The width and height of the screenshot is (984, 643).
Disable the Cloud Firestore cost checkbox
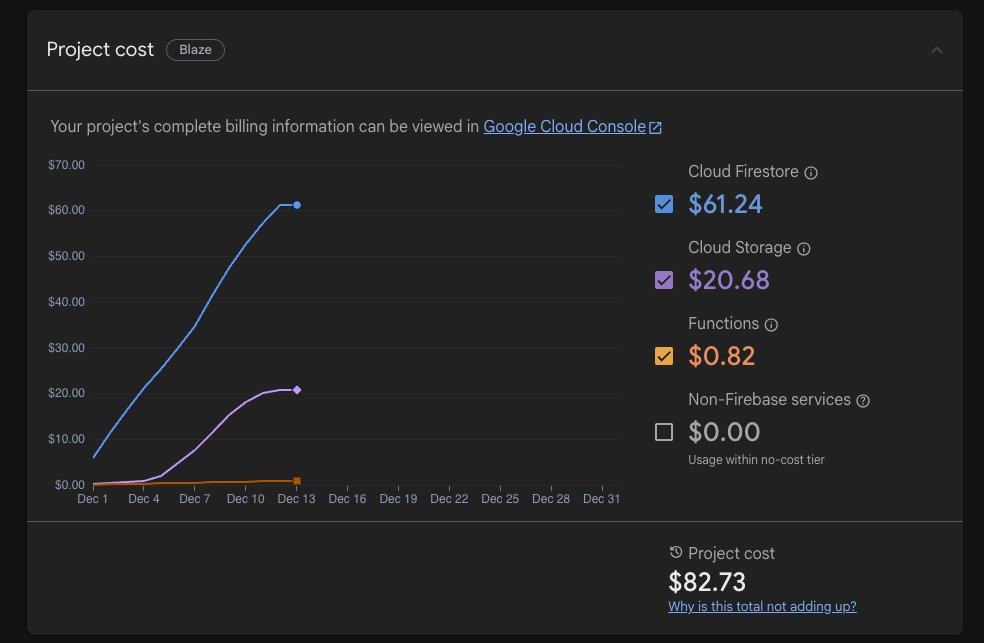(663, 204)
